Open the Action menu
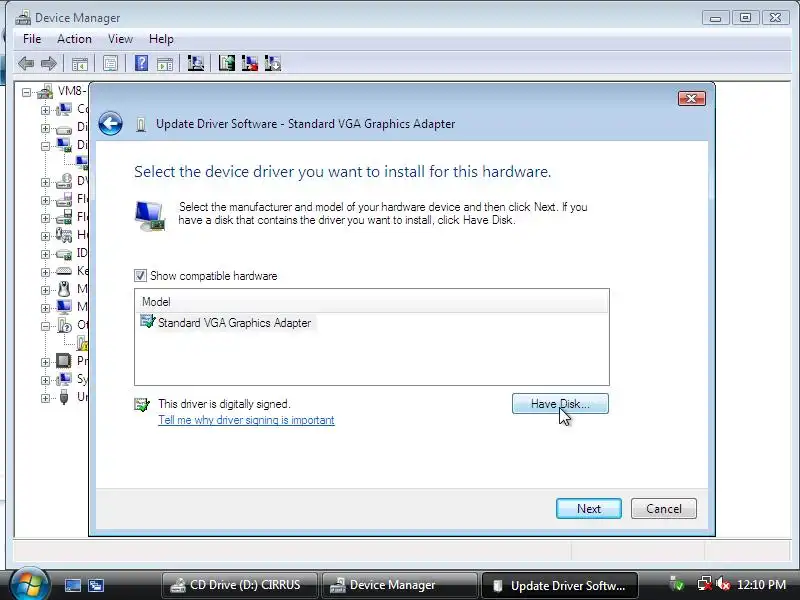800x600 pixels. [74, 39]
